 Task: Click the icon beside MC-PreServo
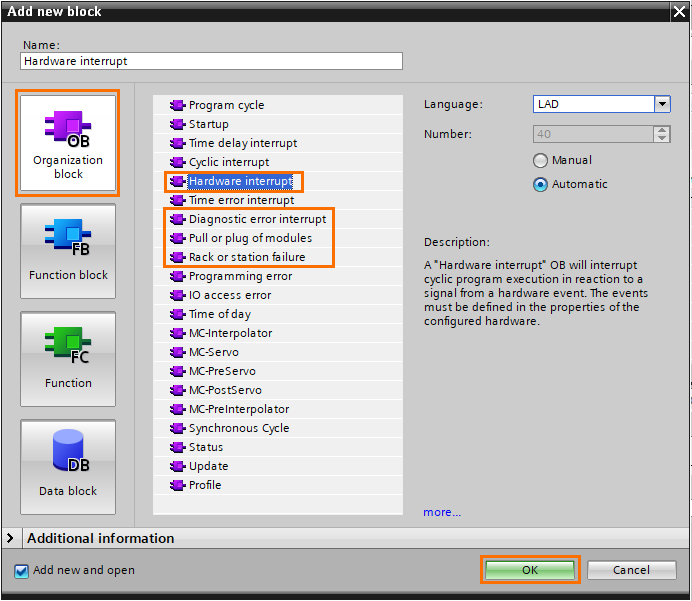177,371
